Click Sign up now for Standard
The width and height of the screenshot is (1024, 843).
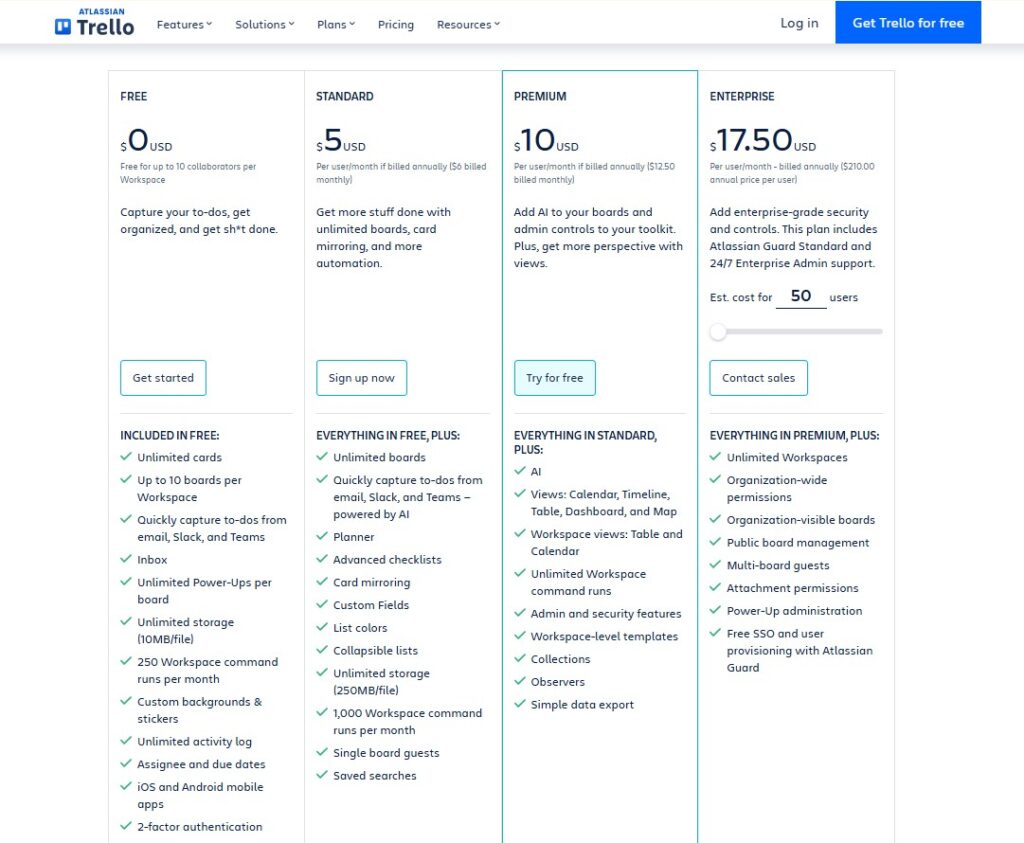(x=362, y=378)
